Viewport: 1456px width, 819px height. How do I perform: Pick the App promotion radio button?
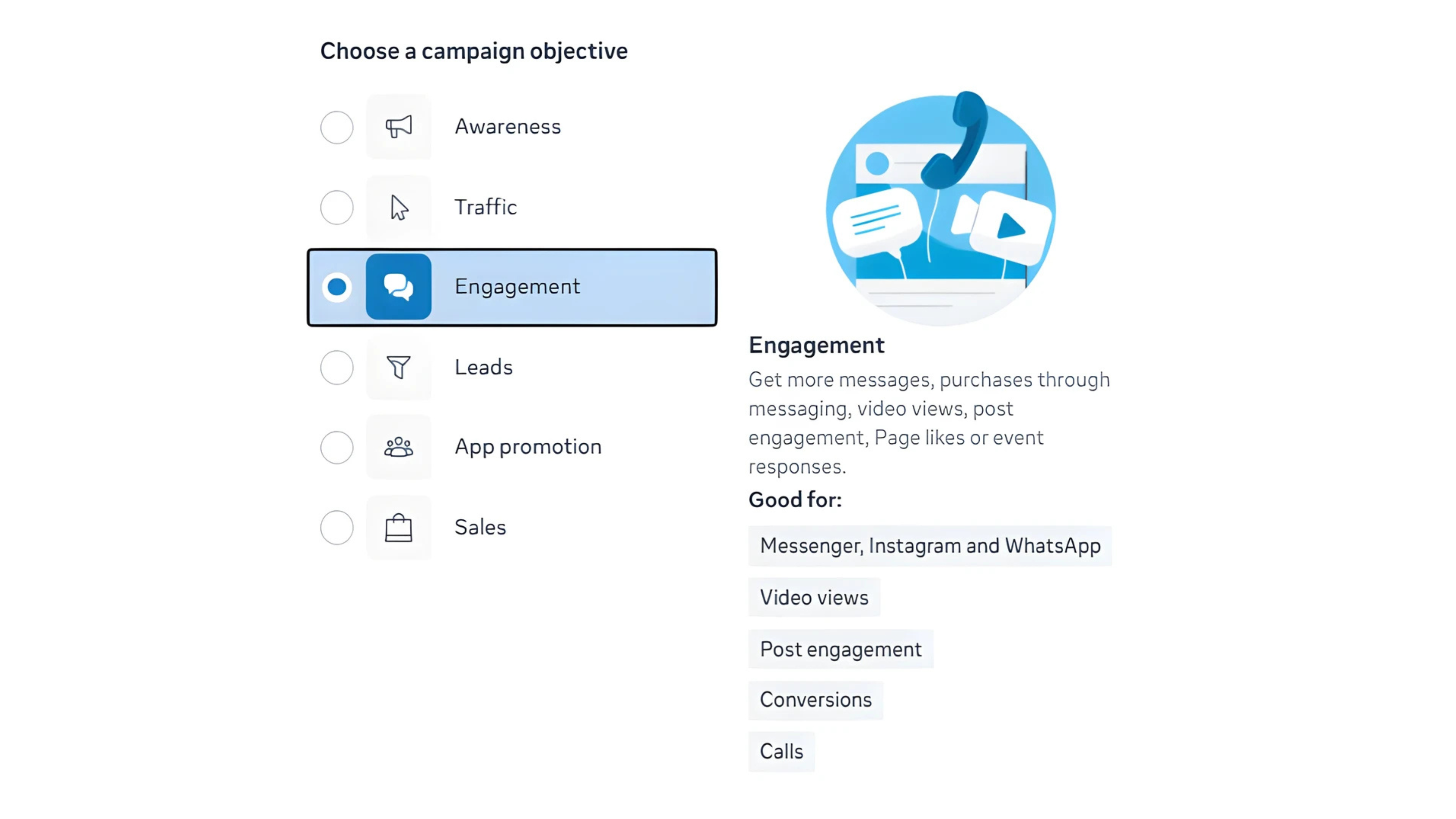[337, 448]
